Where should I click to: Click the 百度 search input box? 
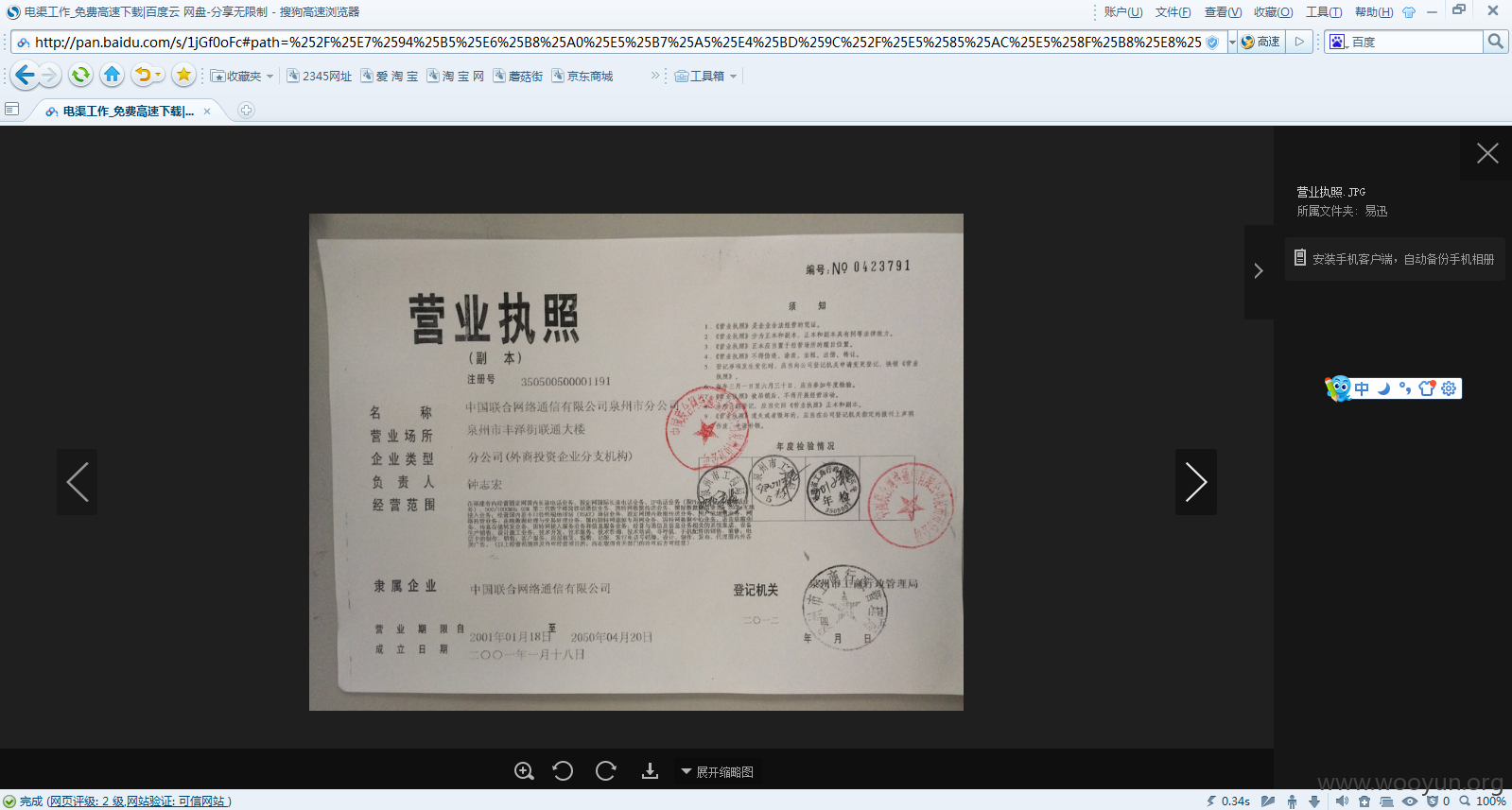tap(1416, 42)
